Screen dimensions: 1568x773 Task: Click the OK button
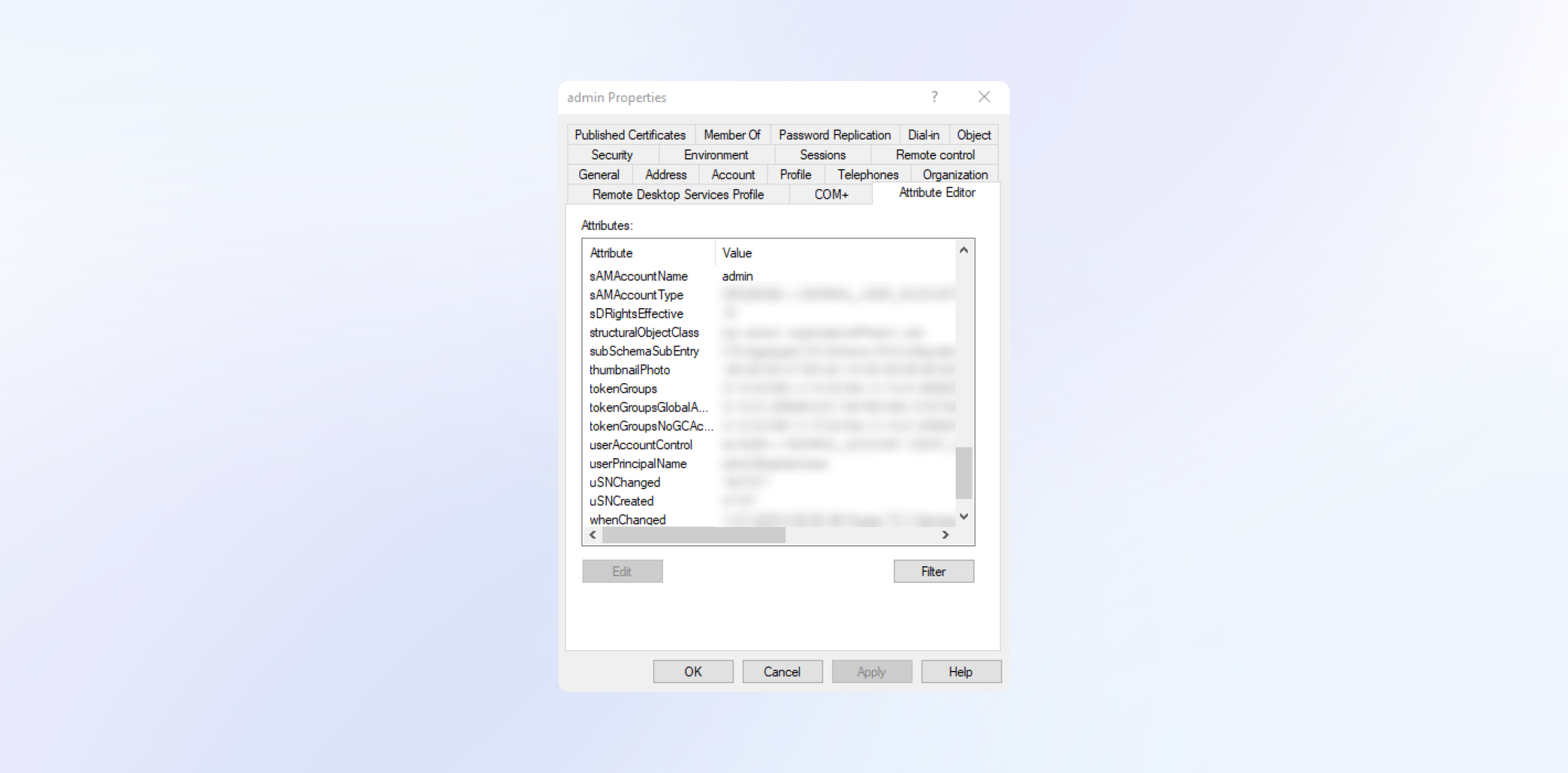[693, 672]
